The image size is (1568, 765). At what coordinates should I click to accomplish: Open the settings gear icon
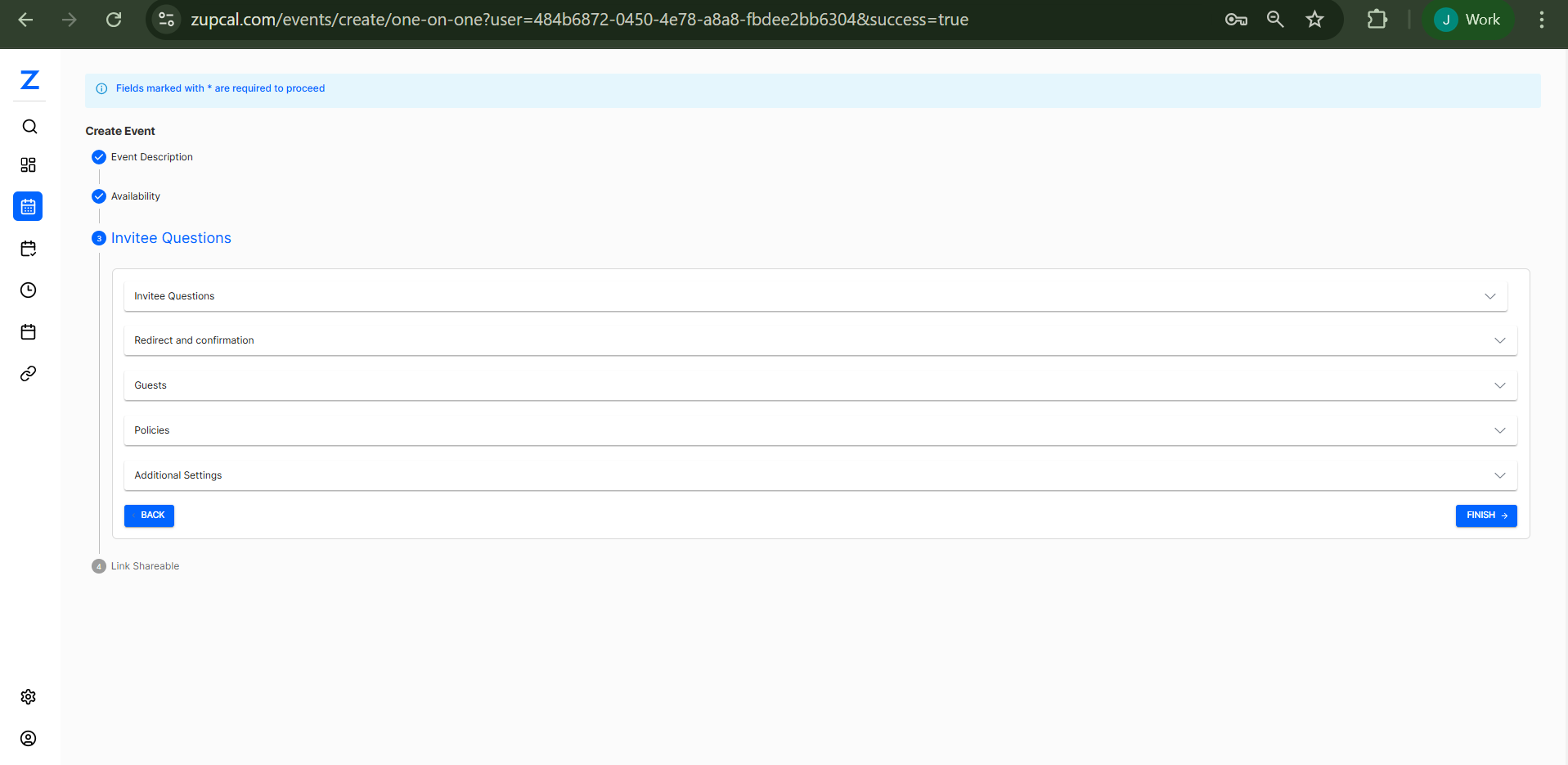click(x=29, y=697)
